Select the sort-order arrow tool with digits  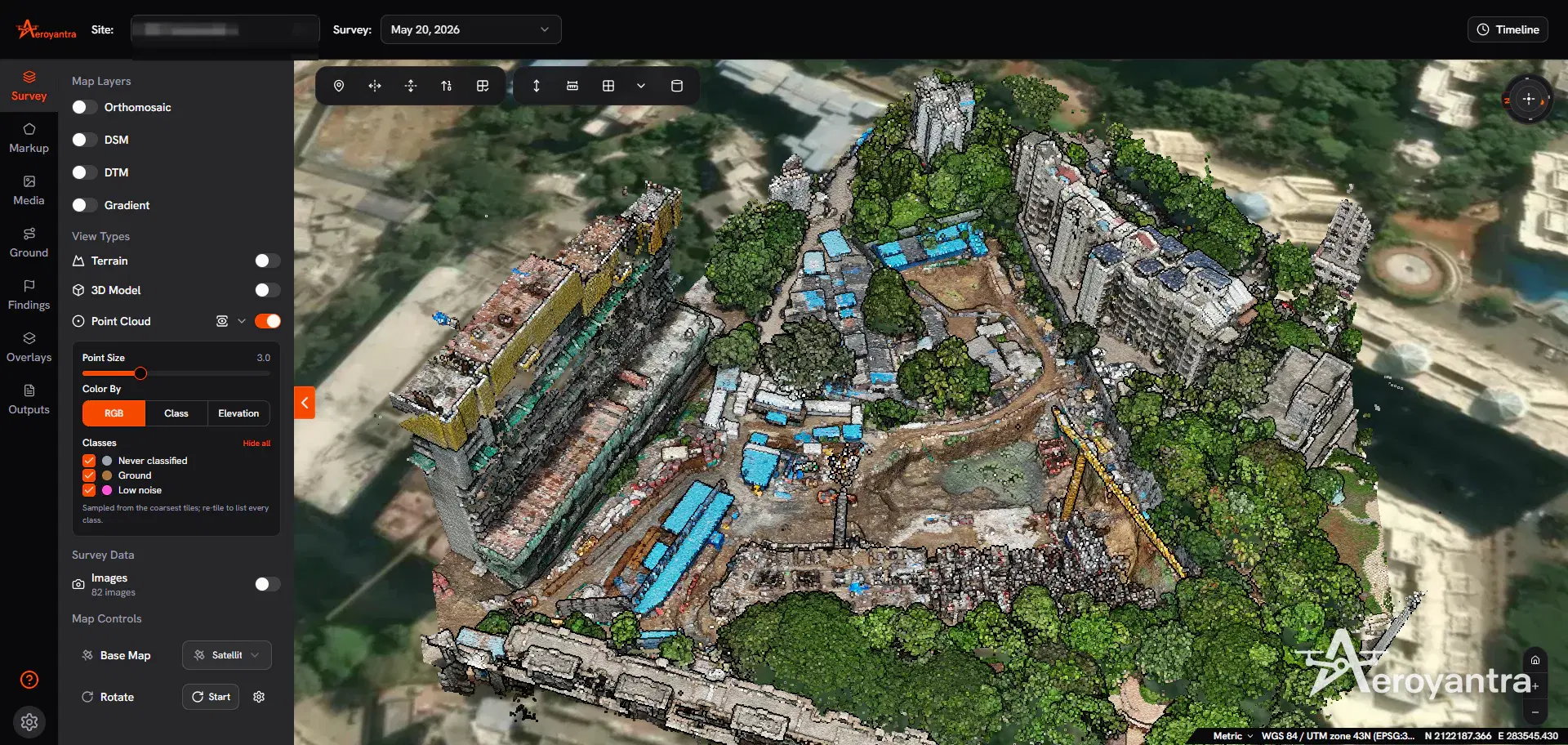(x=447, y=86)
